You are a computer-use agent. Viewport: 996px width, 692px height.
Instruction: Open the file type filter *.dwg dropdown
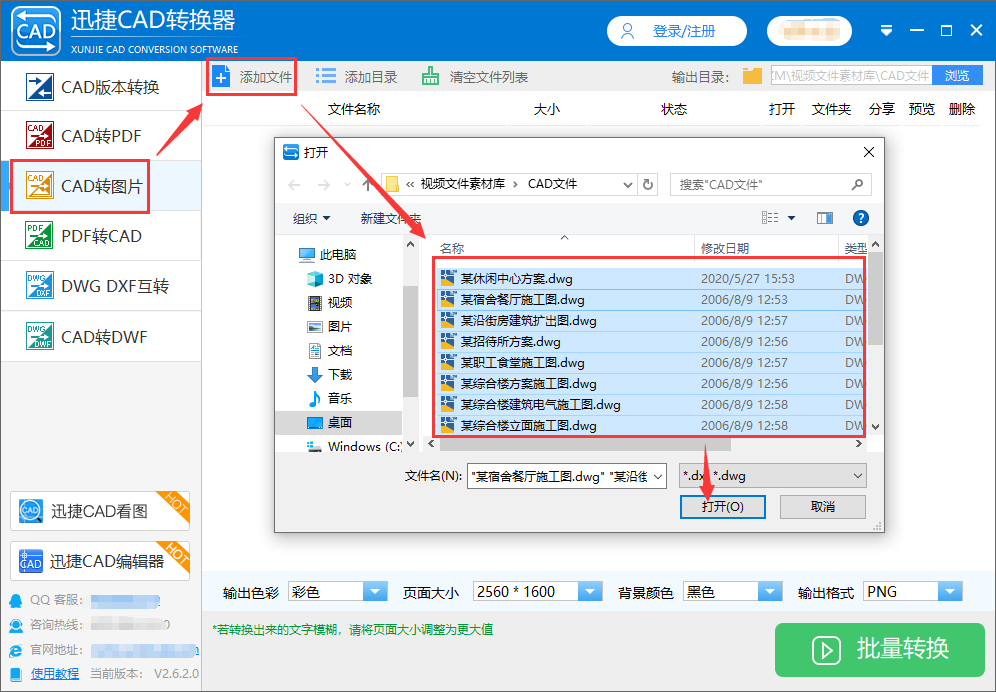pyautogui.click(x=772, y=476)
